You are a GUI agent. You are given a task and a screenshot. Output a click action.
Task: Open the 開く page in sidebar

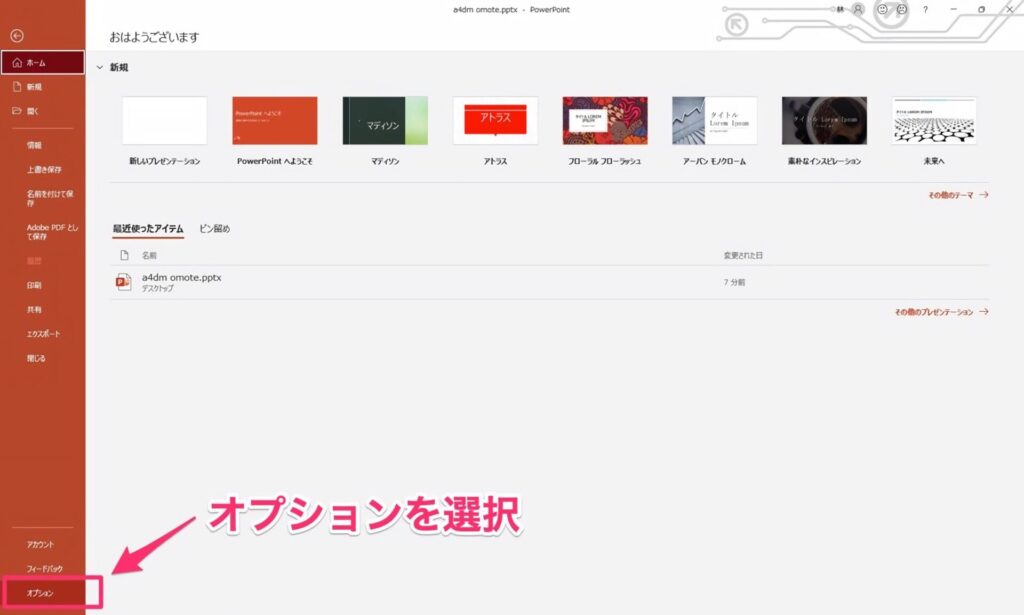(42, 111)
